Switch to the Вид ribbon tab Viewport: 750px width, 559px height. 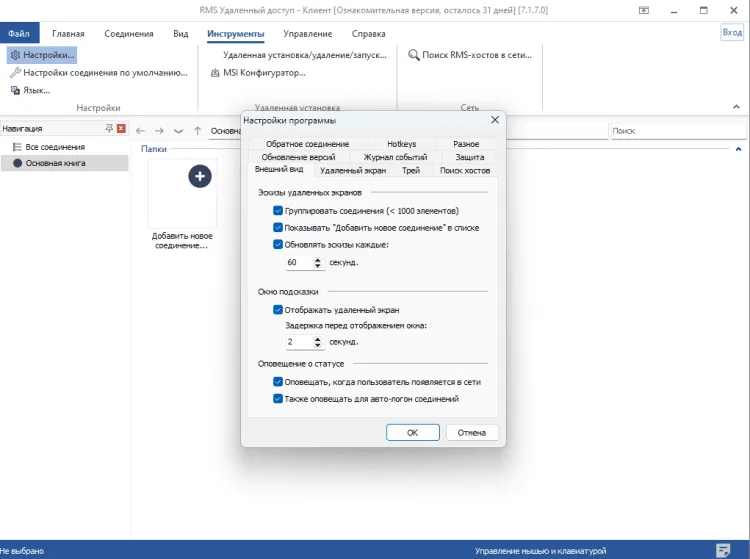180,33
